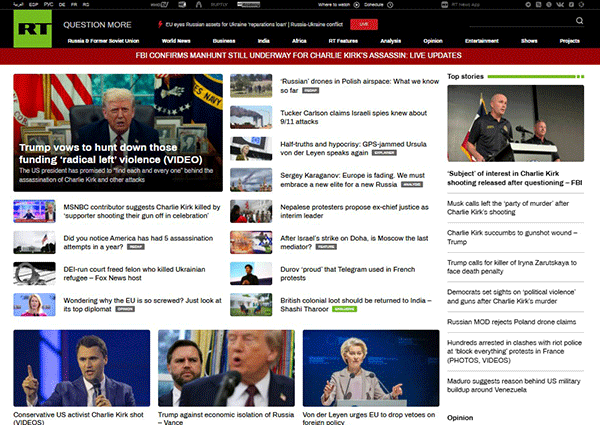Switch language to DE
Image resolution: width=600 pixels, height=425 pixels.
62,5
